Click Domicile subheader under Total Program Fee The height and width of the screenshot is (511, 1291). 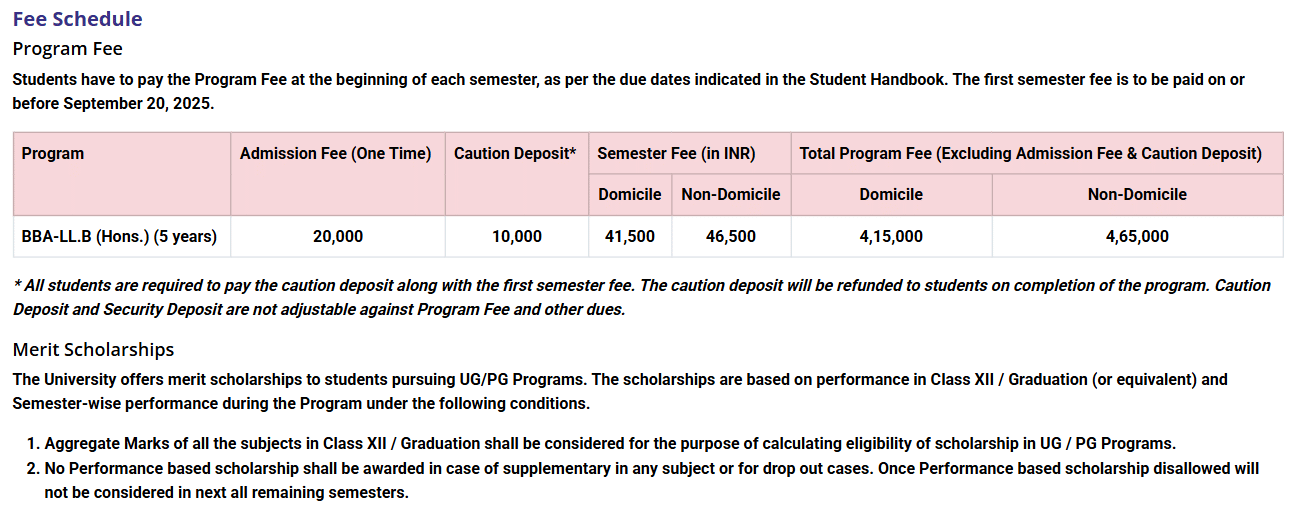[x=891, y=194]
